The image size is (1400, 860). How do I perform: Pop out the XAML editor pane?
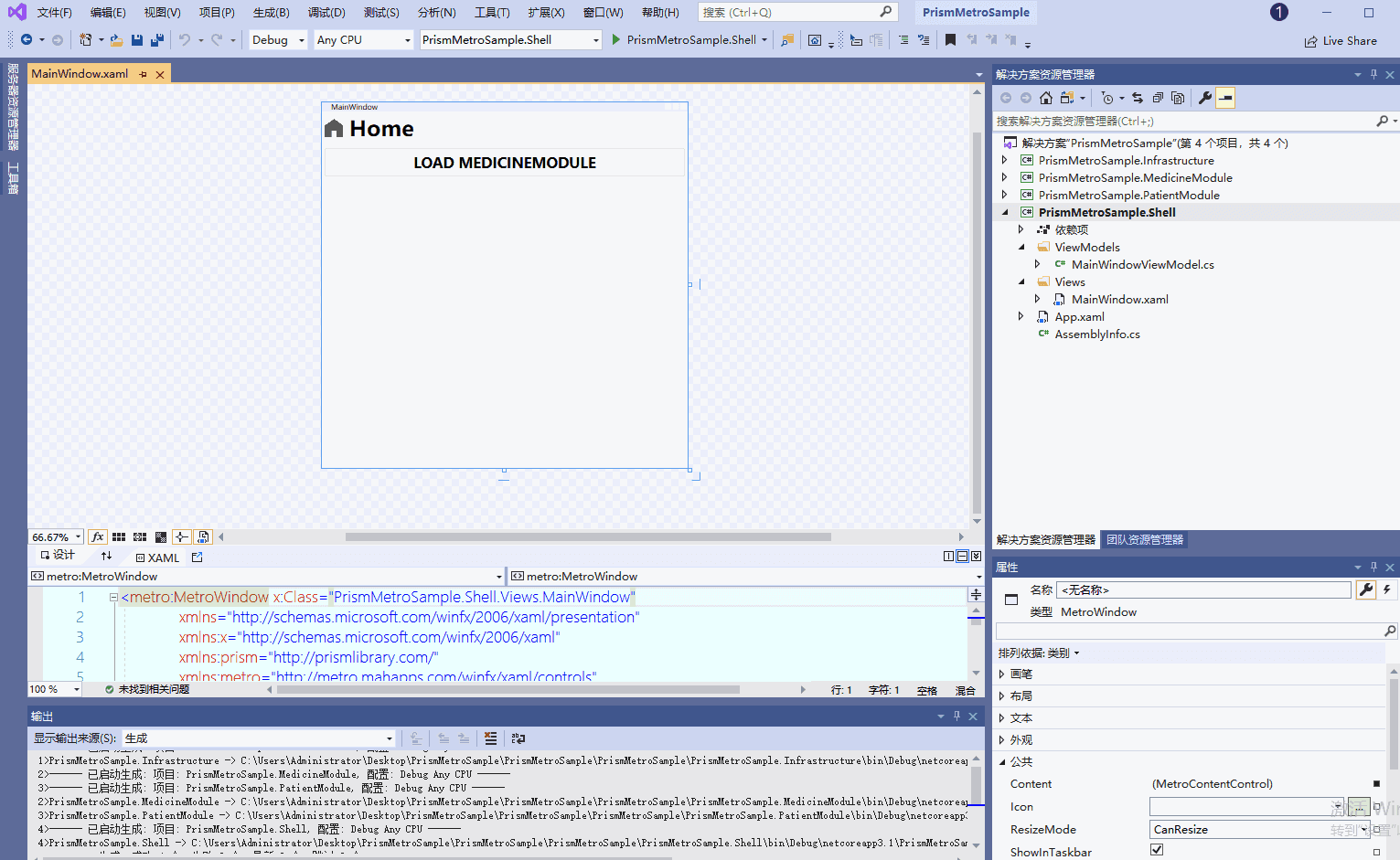pyautogui.click(x=198, y=557)
